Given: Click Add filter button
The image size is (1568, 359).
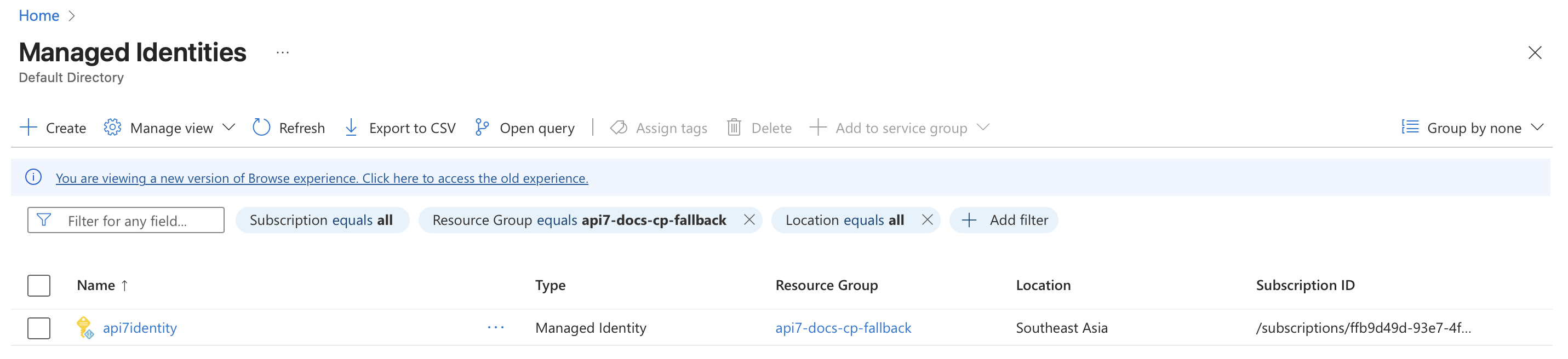Looking at the screenshot, I should coord(1004,219).
